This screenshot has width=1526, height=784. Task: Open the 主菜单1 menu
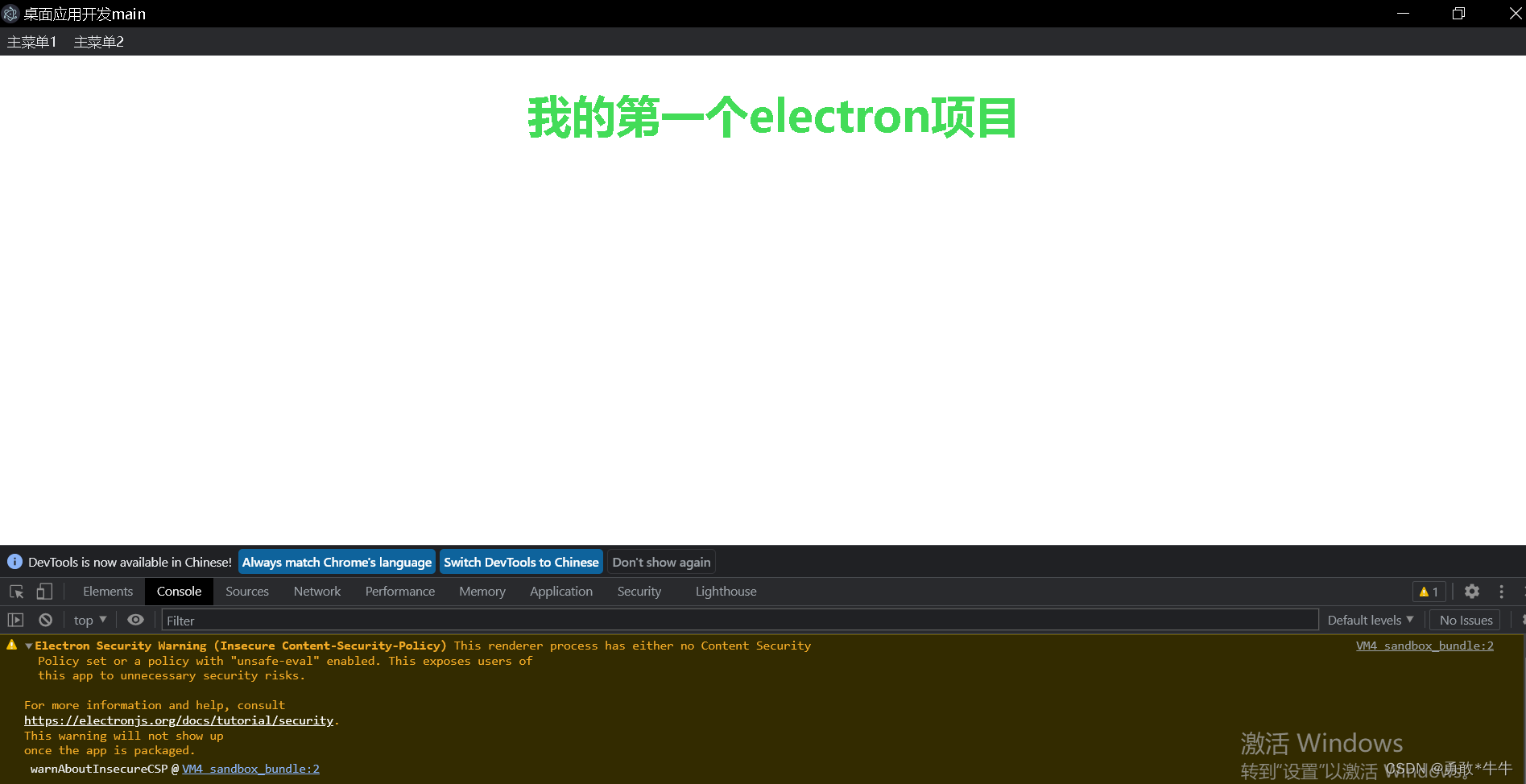pyautogui.click(x=31, y=41)
